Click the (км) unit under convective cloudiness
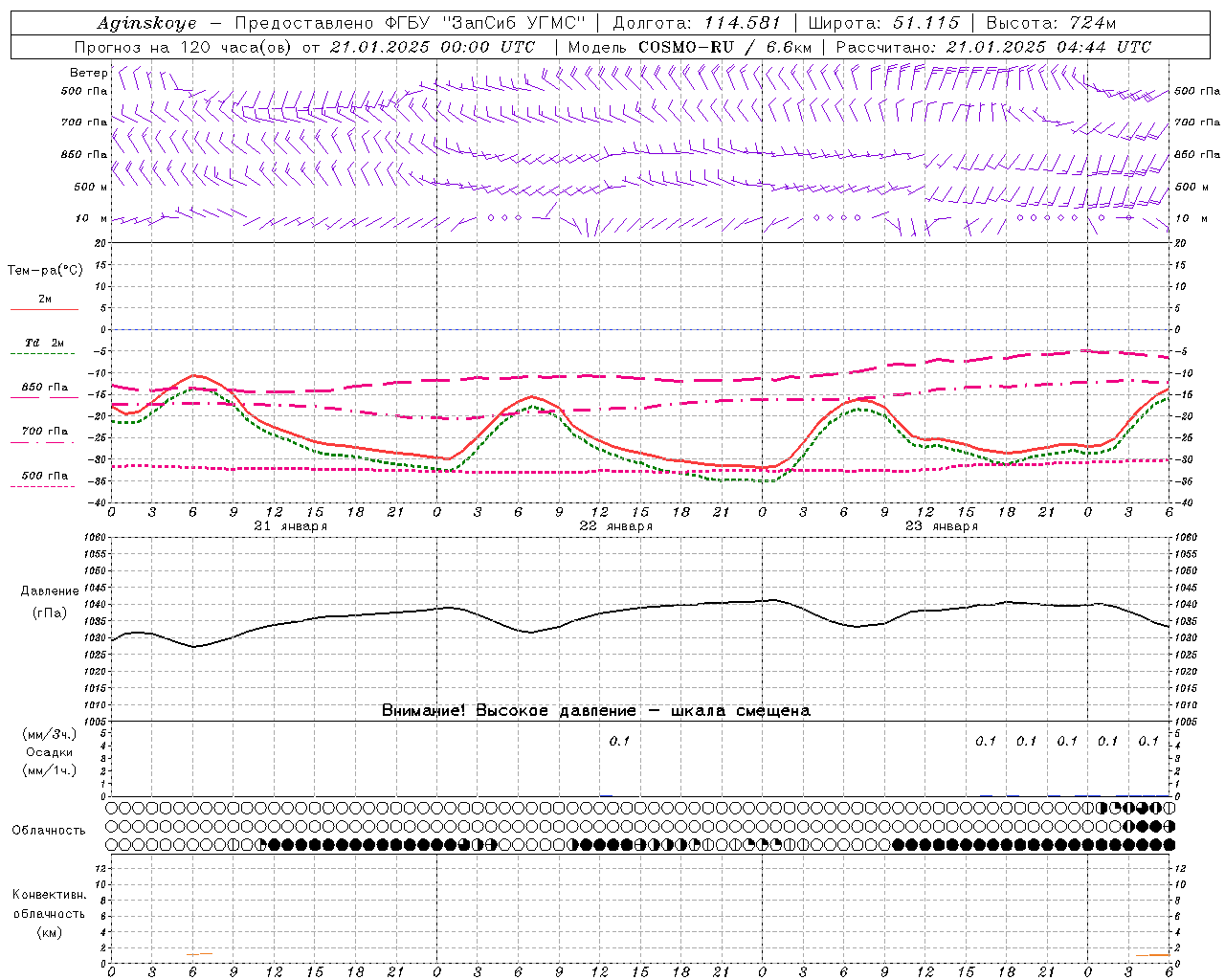This screenshot has height=980, width=1225. click(x=50, y=932)
